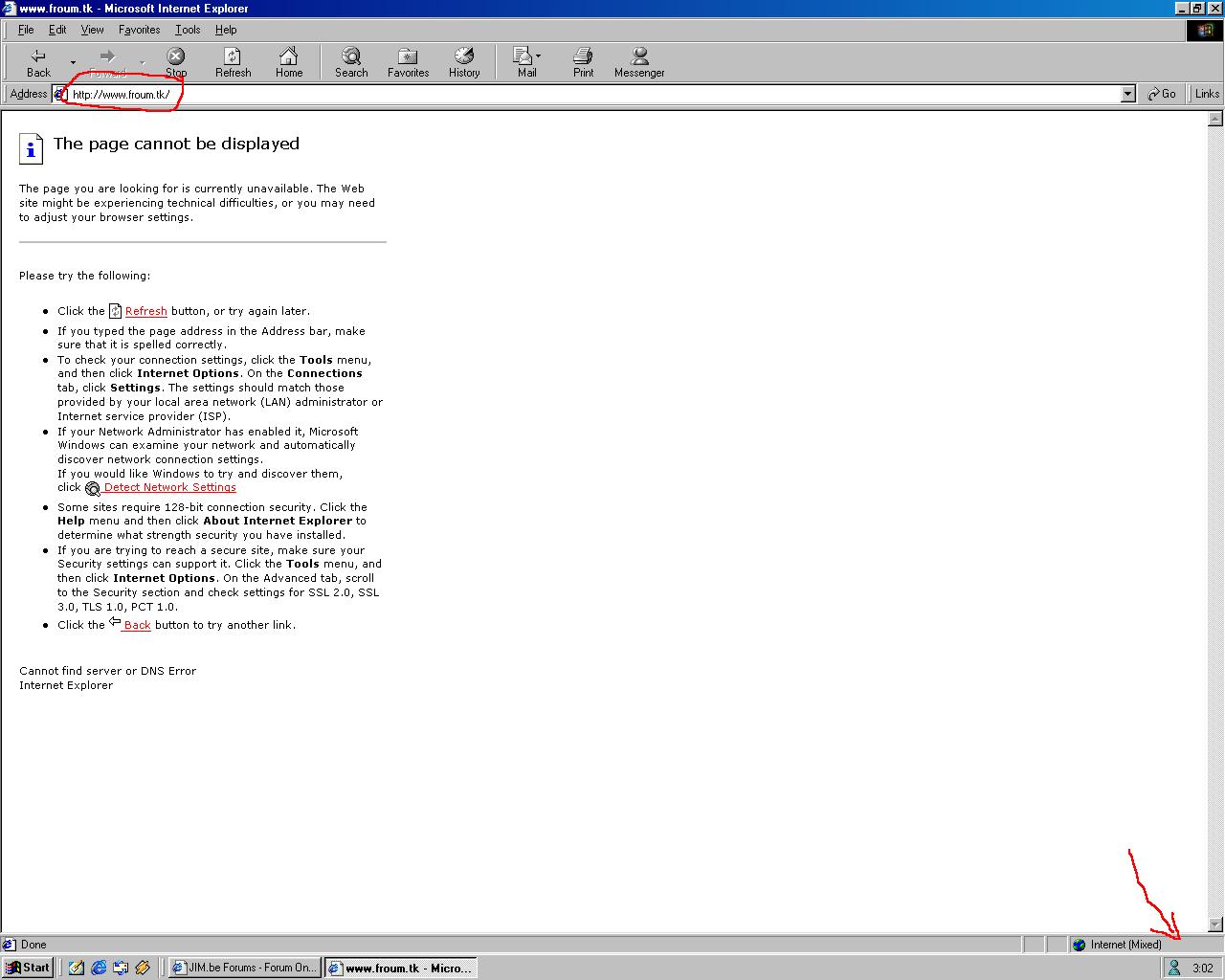Open the Favorites toolbar icon

click(408, 62)
